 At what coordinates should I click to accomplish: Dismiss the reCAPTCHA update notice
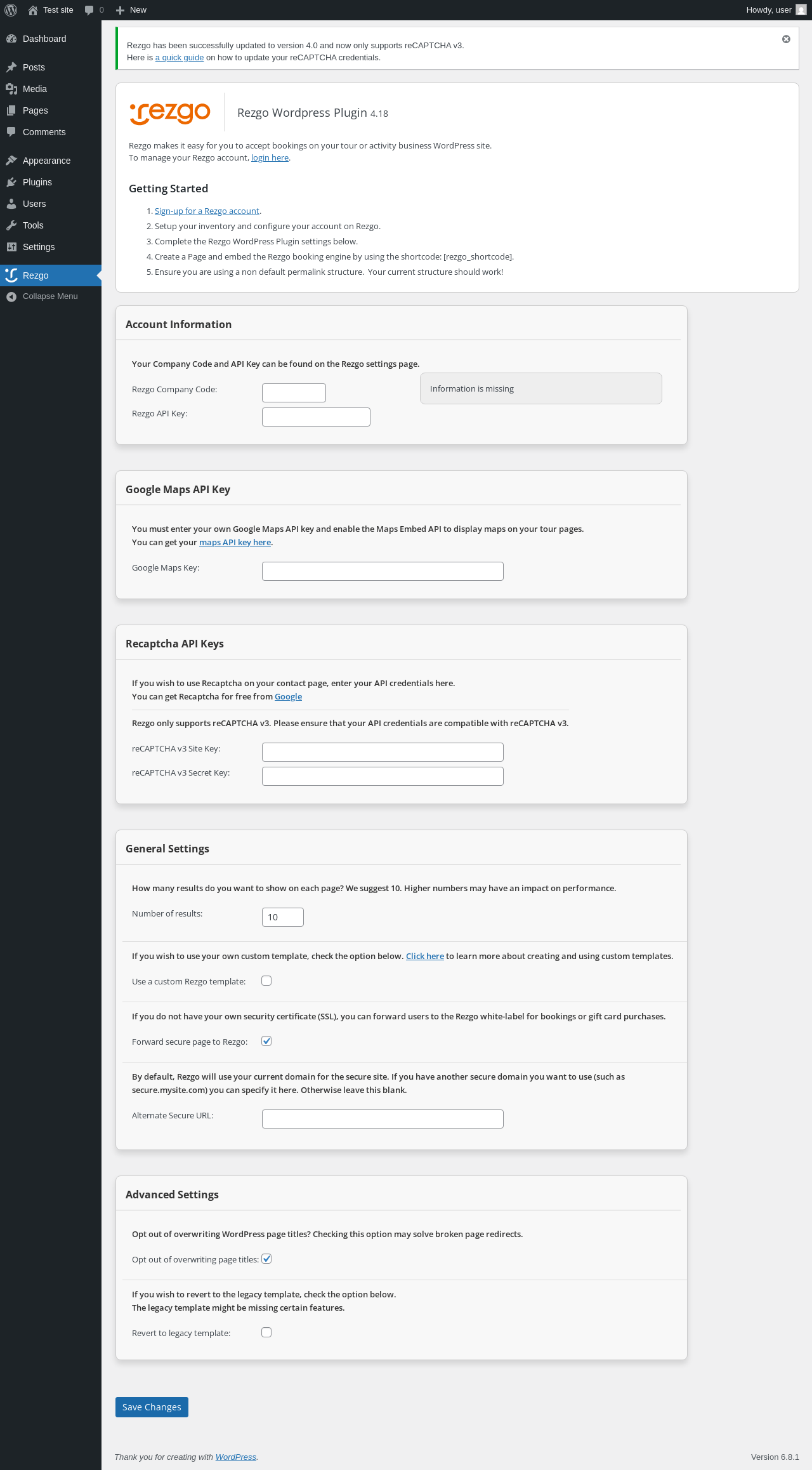[786, 39]
